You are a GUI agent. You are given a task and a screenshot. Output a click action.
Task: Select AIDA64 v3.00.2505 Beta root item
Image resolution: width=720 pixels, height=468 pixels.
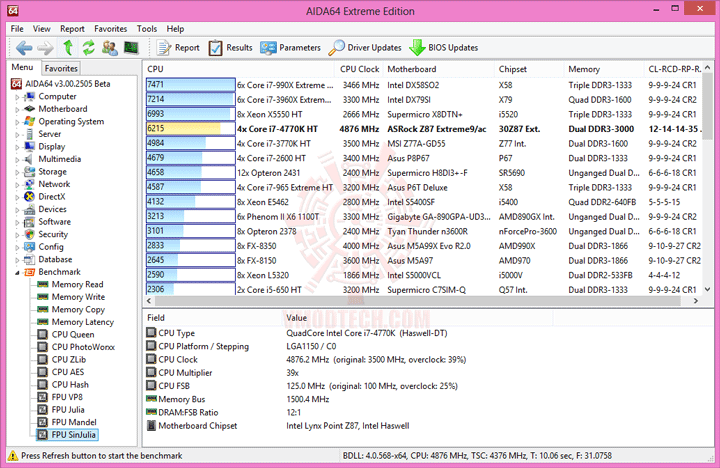(60, 84)
